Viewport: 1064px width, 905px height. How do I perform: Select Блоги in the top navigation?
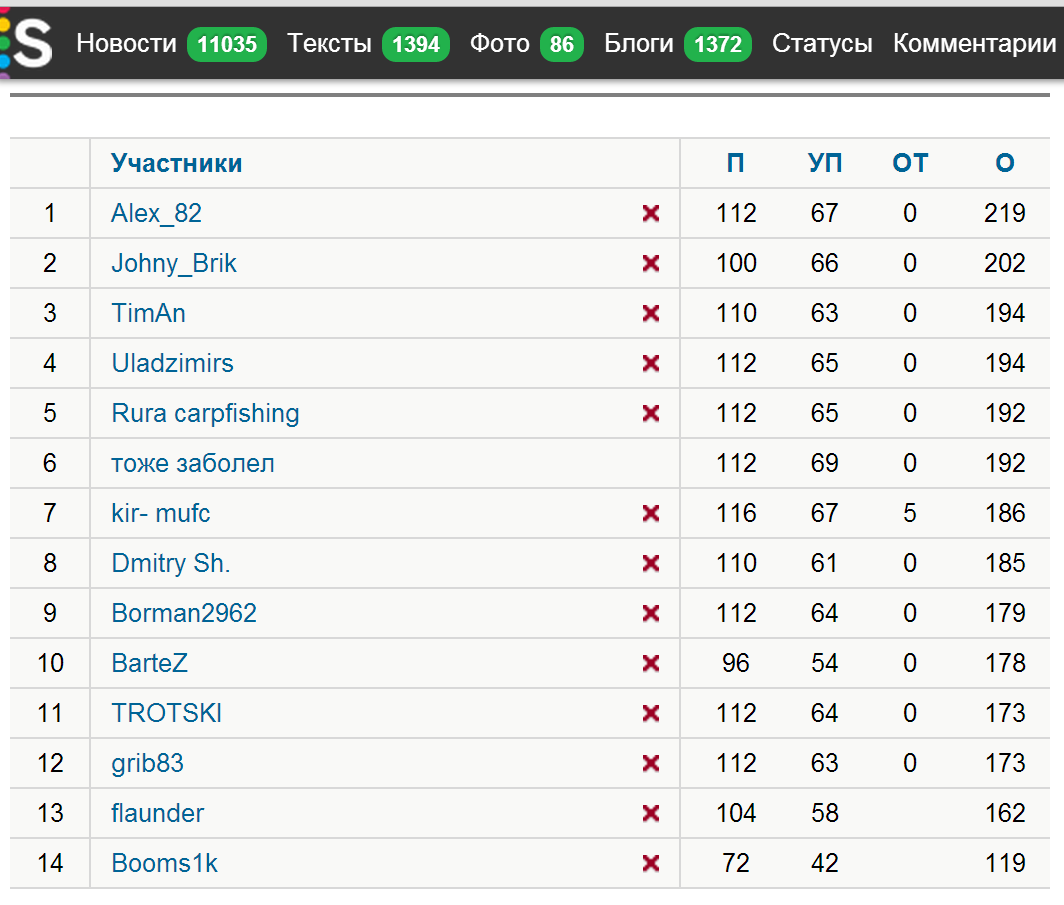(639, 44)
